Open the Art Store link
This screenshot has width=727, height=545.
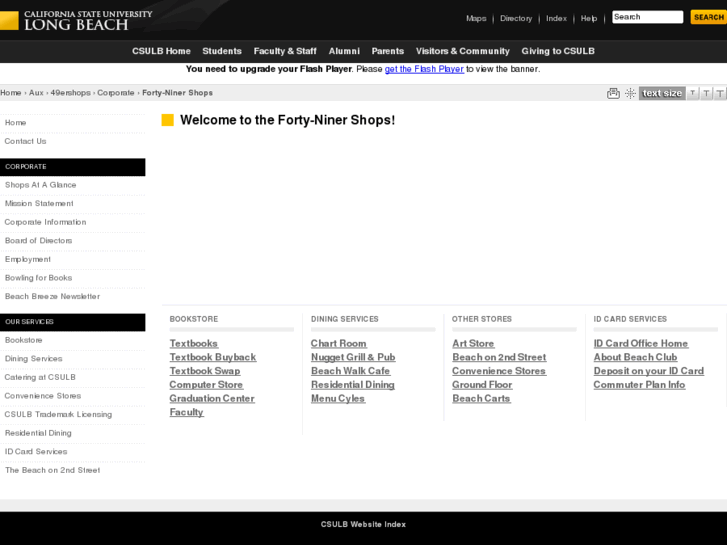tap(473, 344)
